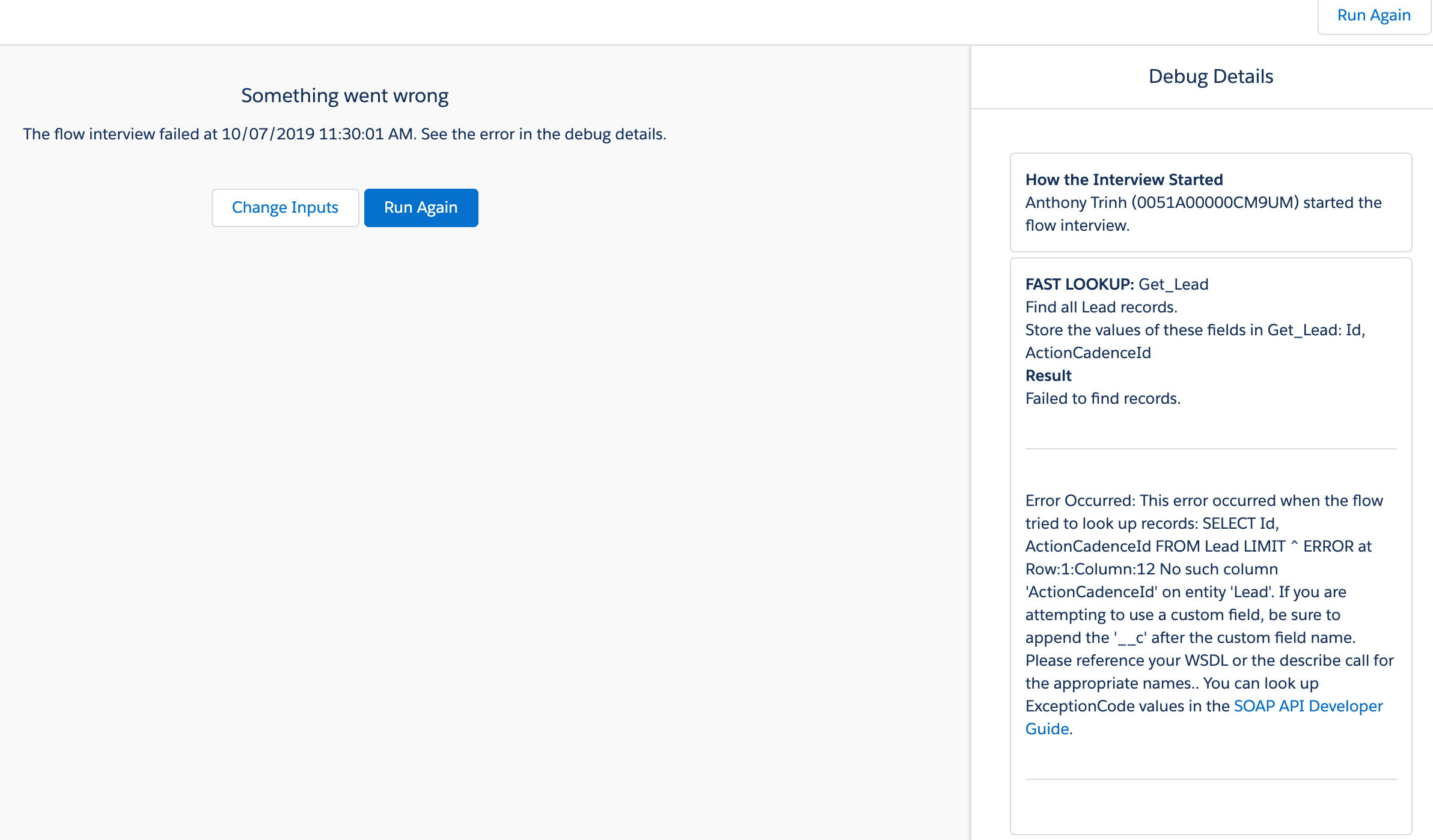Click the Find all Lead records line

click(x=1101, y=307)
